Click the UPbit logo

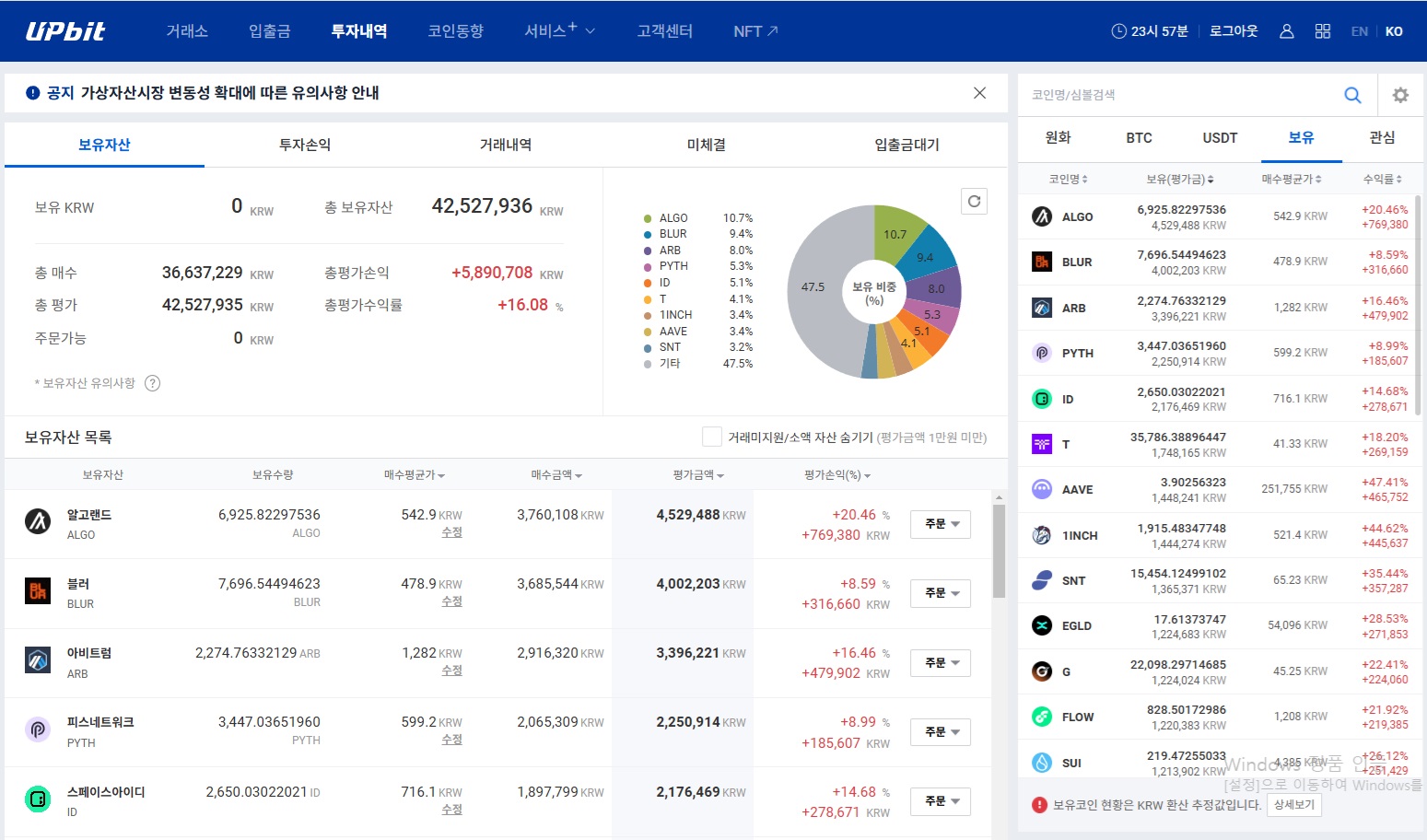tap(65, 31)
